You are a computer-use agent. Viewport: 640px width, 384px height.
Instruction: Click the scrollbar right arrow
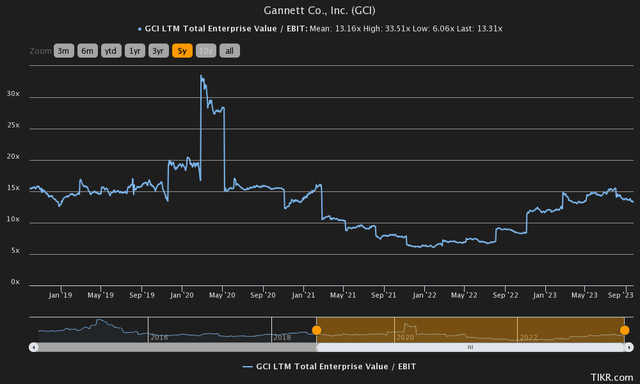pyautogui.click(x=629, y=347)
